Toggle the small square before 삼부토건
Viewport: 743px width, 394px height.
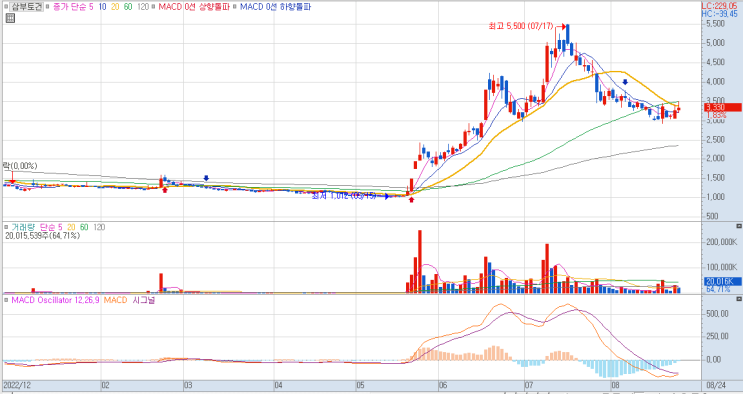pyautogui.click(x=6, y=7)
